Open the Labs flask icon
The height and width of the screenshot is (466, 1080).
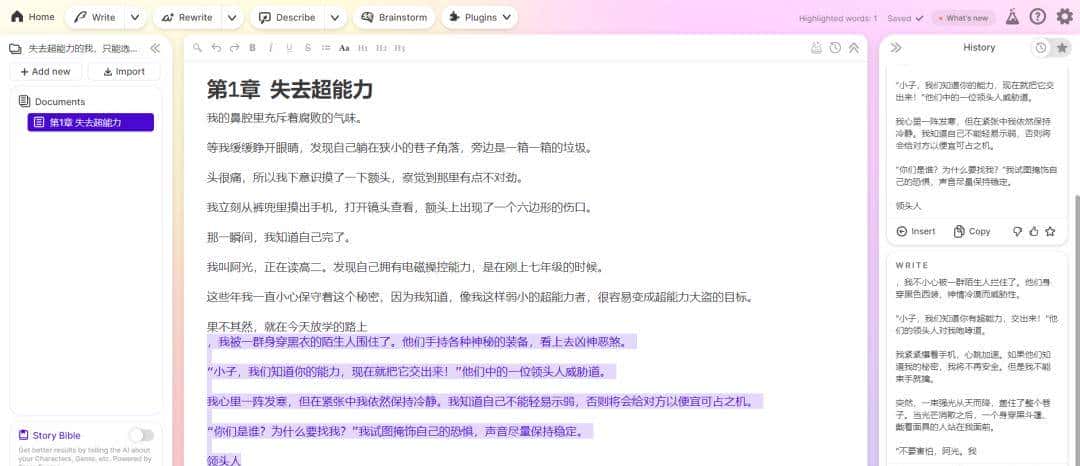[x=1011, y=17]
